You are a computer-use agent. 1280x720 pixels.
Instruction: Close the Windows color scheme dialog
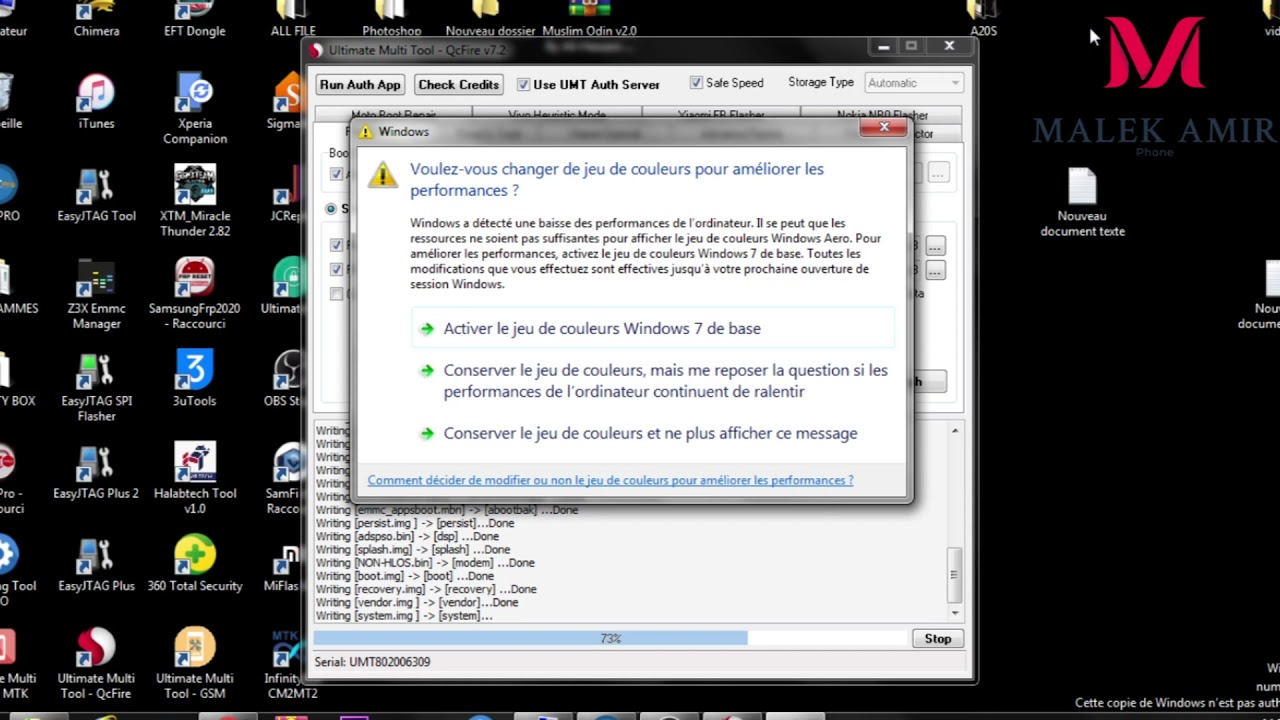pyautogui.click(x=884, y=127)
